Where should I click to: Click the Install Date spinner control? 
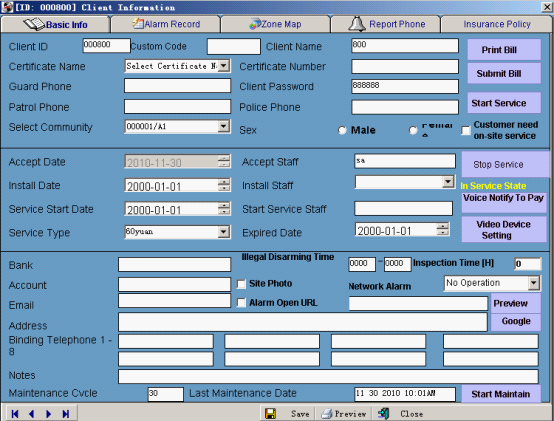[x=224, y=185]
